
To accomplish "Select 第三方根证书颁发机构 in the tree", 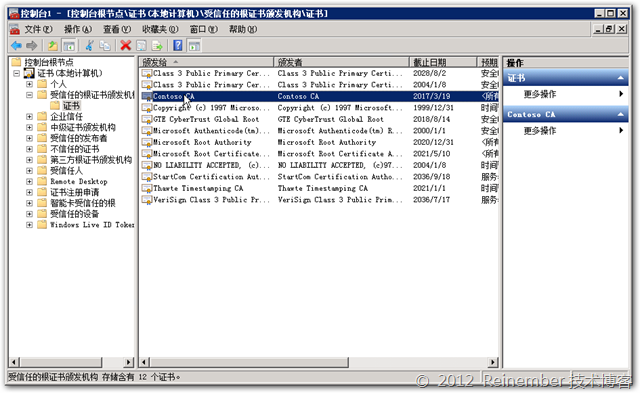I will tap(91, 160).
